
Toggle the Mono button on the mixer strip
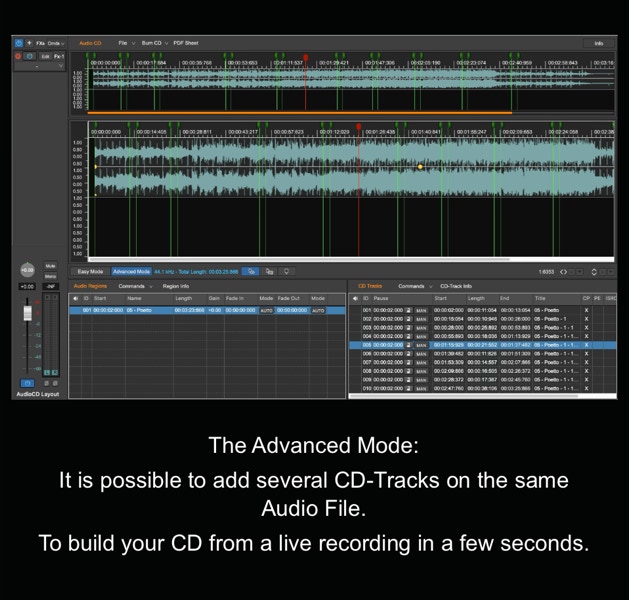50,276
